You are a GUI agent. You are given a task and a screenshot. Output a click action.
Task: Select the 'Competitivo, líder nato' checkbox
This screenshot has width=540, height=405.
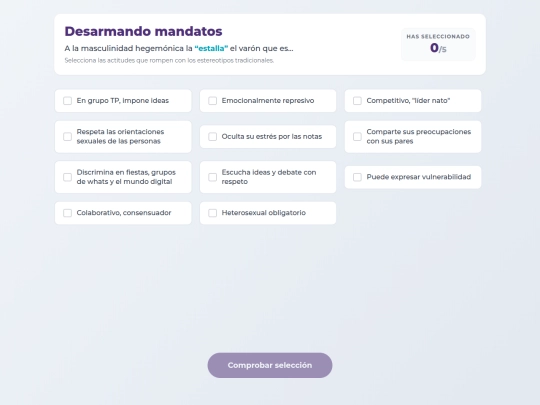pyautogui.click(x=357, y=101)
